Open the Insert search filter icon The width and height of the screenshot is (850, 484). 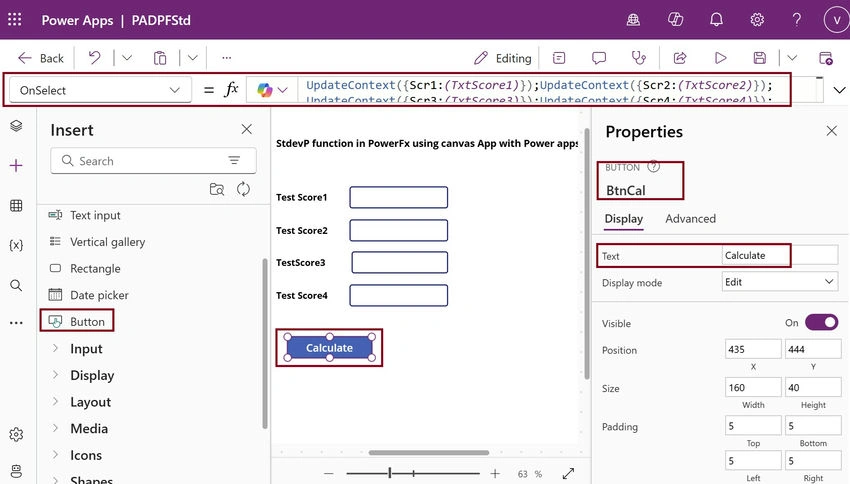point(234,160)
